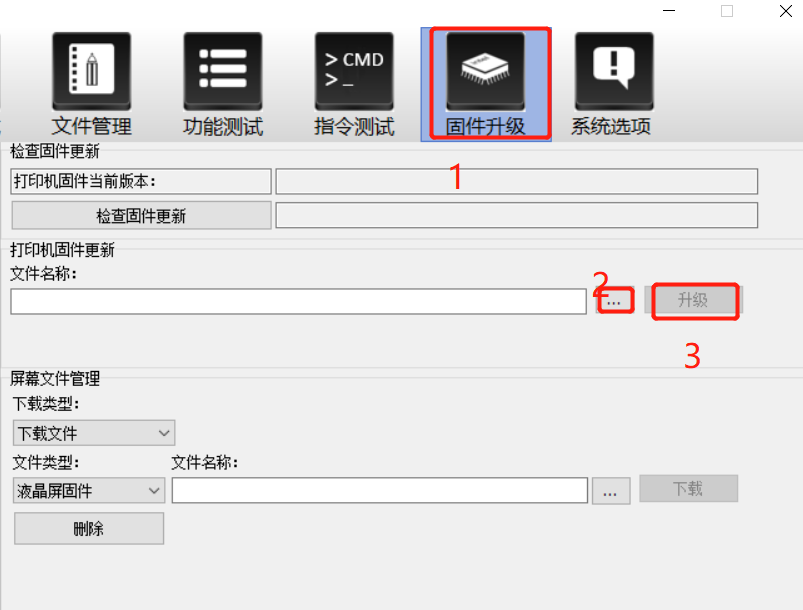Click the firmware update check result field
803x610 pixels.
point(517,215)
